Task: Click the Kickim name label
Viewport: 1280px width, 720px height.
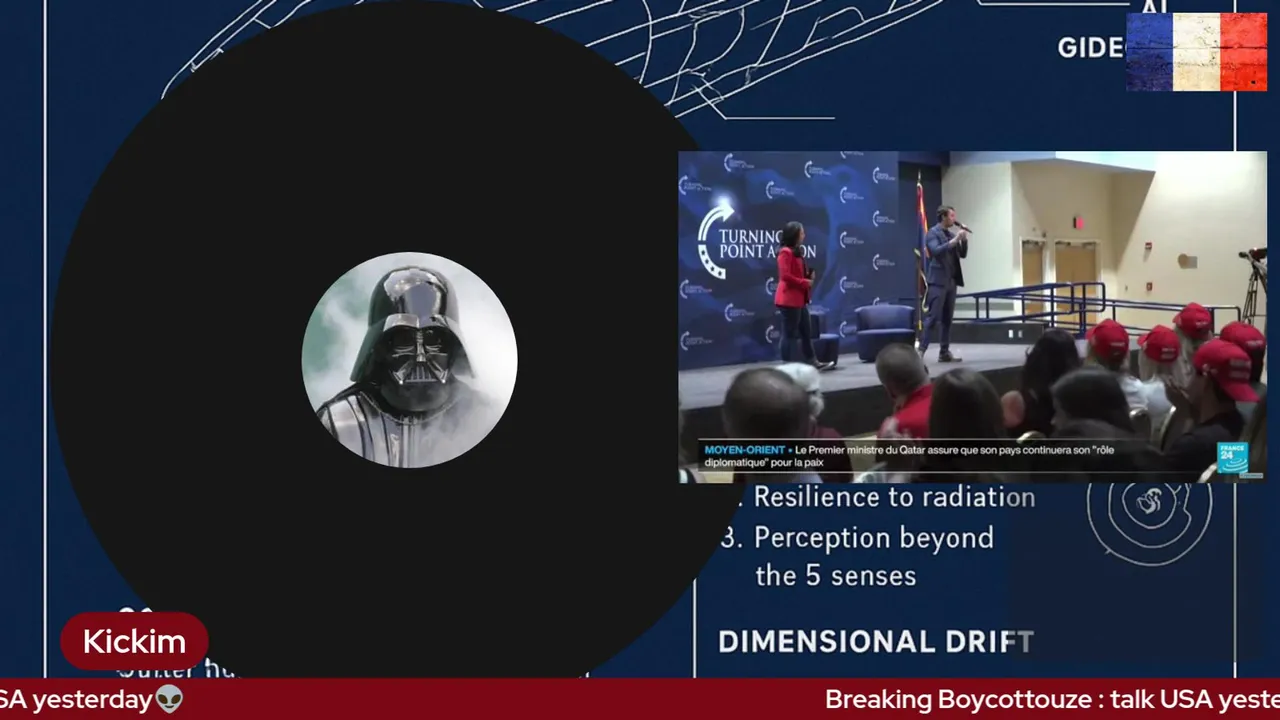Action: click(x=134, y=642)
